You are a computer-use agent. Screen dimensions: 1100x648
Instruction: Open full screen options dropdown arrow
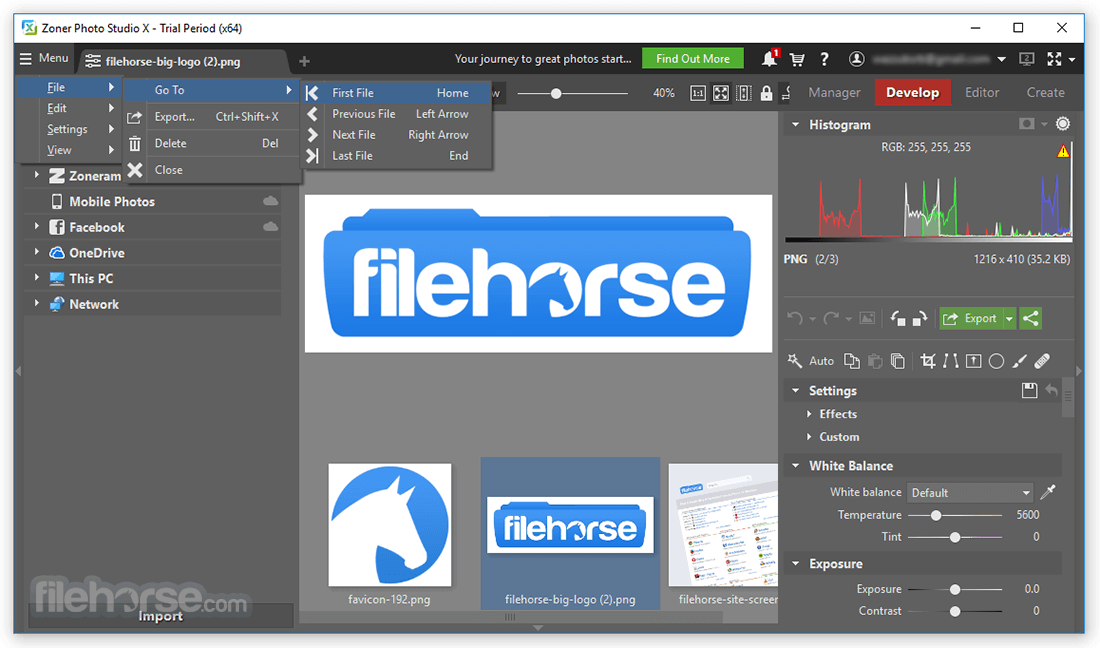[1072, 60]
